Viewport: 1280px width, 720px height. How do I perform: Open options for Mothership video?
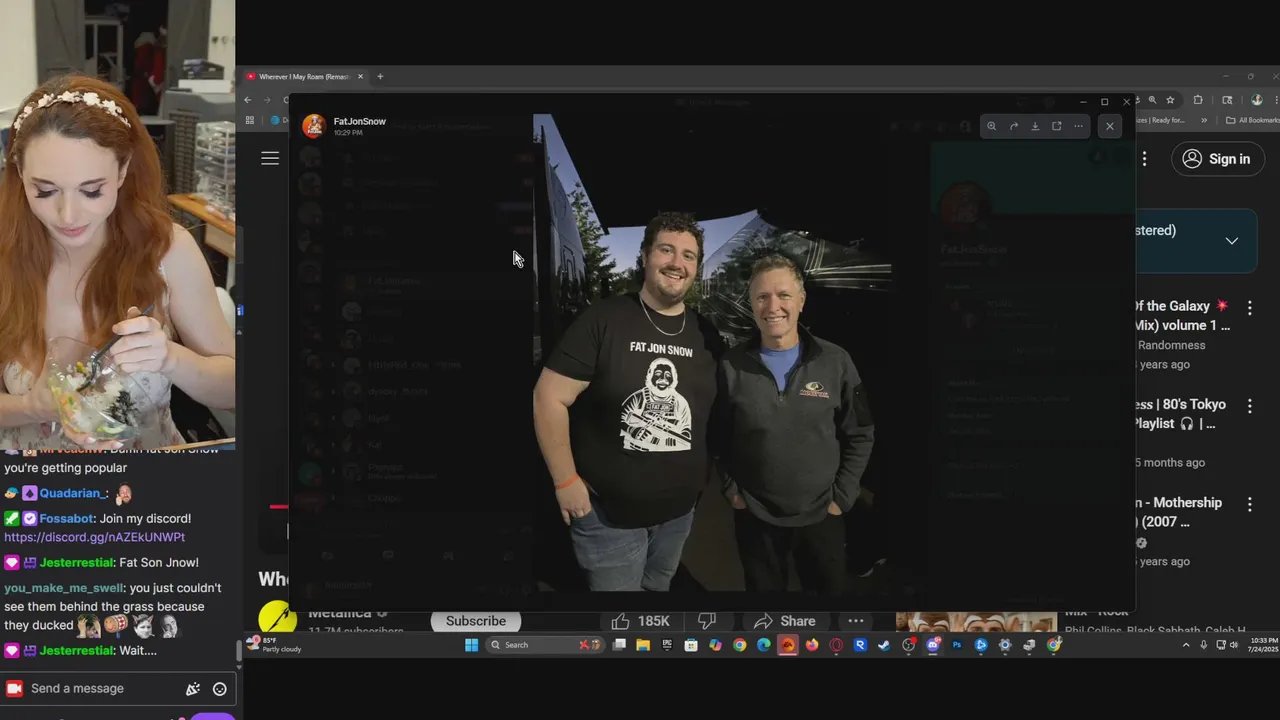[x=1249, y=504]
